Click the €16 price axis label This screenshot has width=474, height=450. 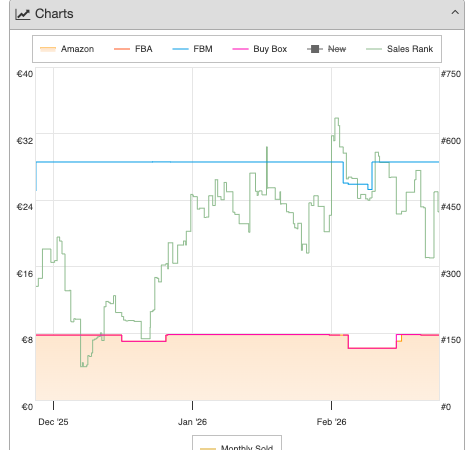[x=25, y=274]
